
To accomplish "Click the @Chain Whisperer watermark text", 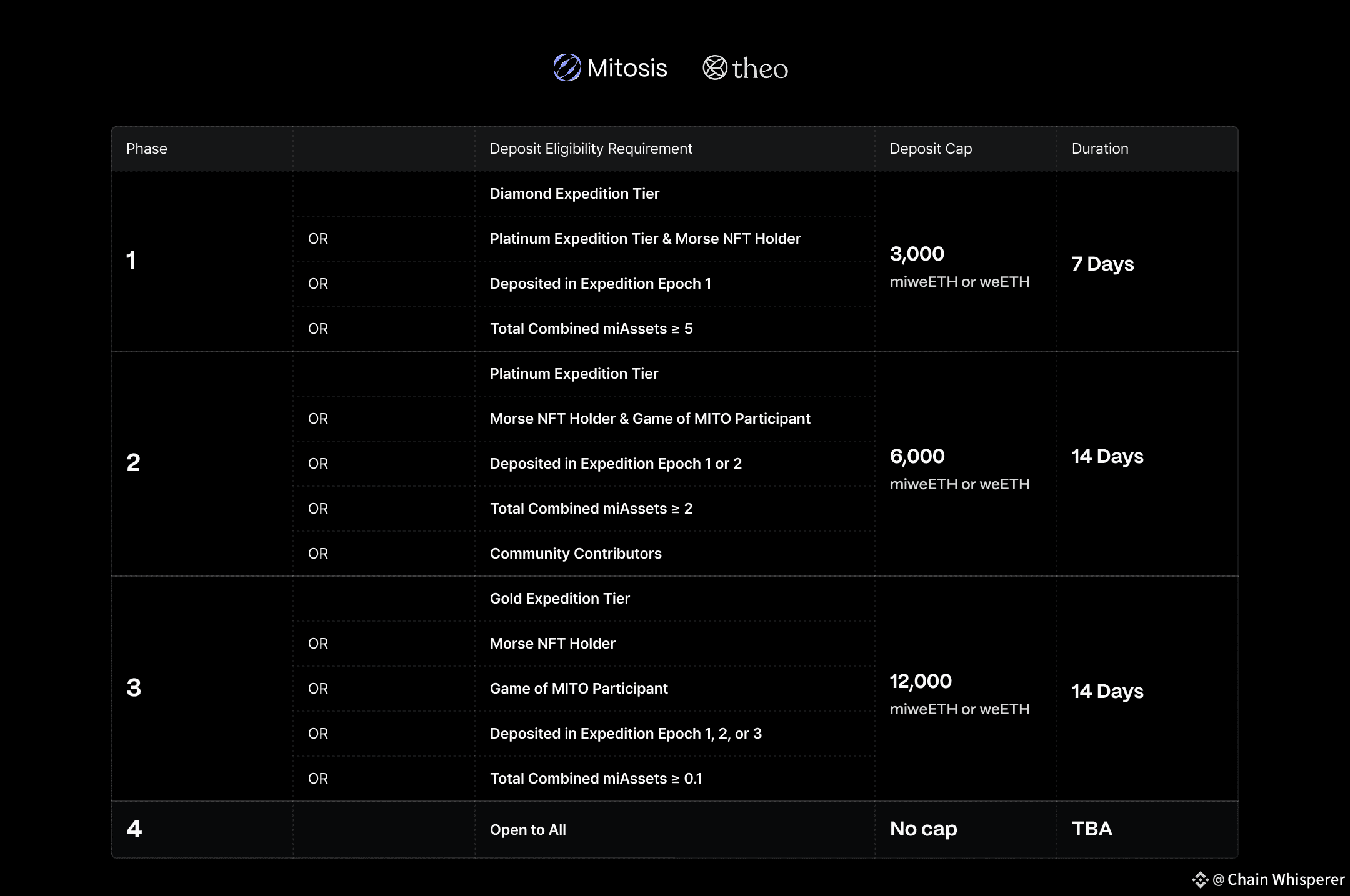I will (1278, 880).
